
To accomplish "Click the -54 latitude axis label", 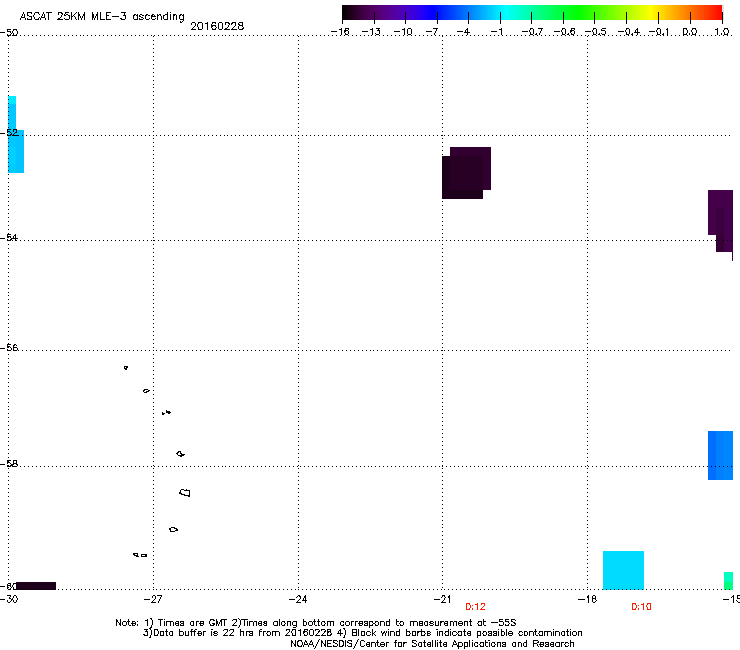I will coord(9,237).
